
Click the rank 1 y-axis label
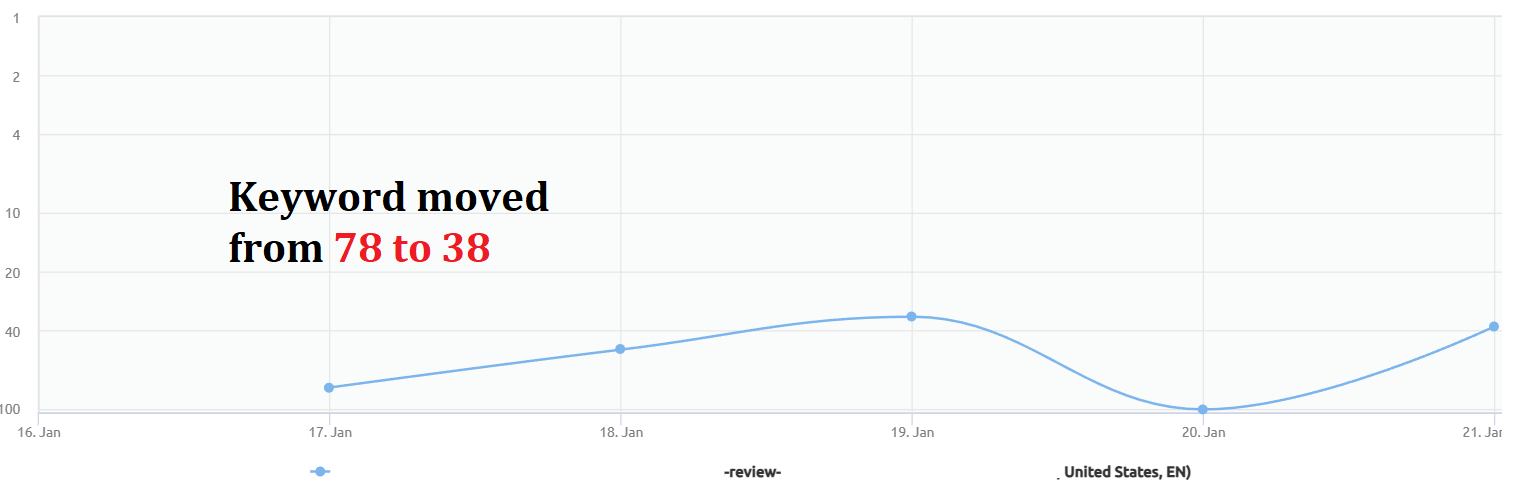pos(16,18)
